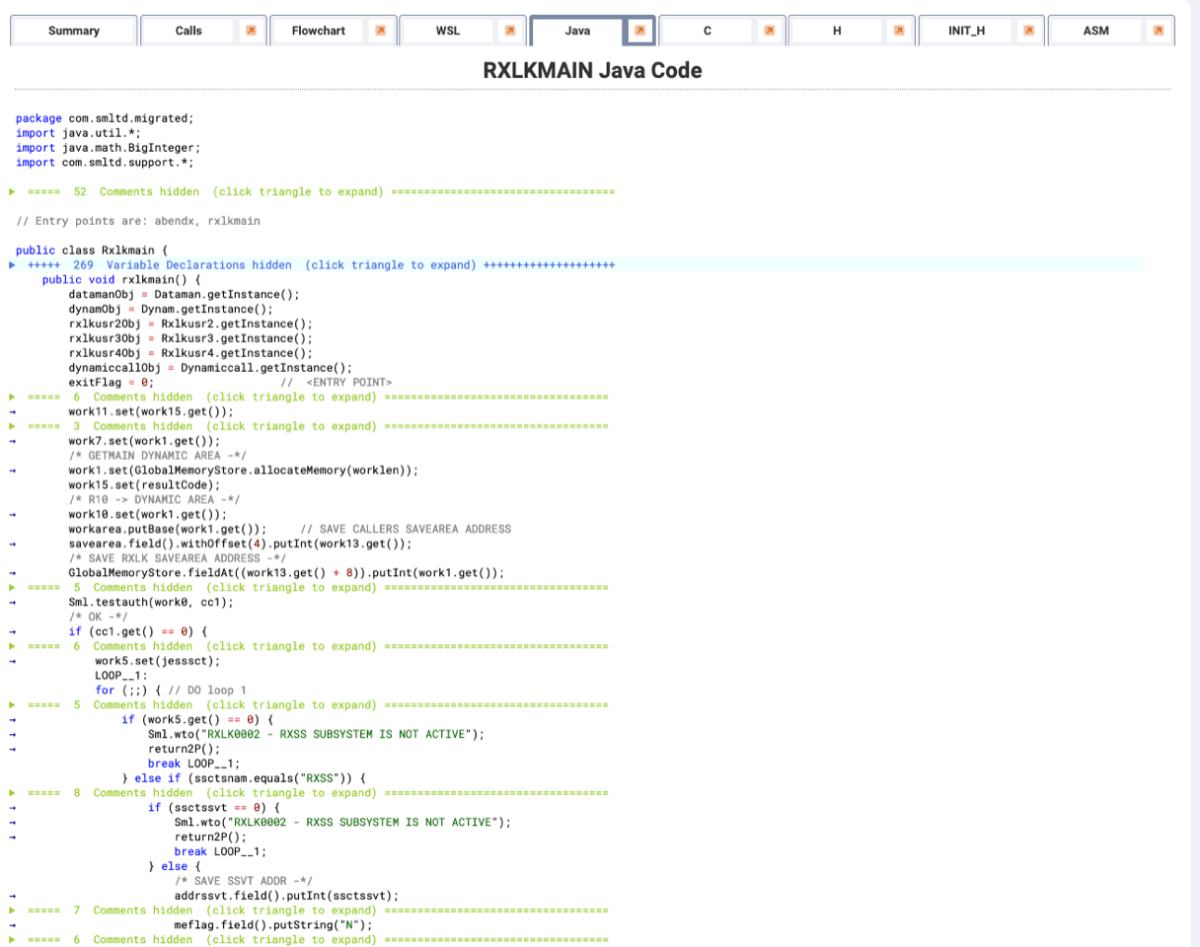1200x947 pixels.
Task: Expand the 5 Comments hidden above Sml.testauth
Action: pyautogui.click(x=11, y=587)
